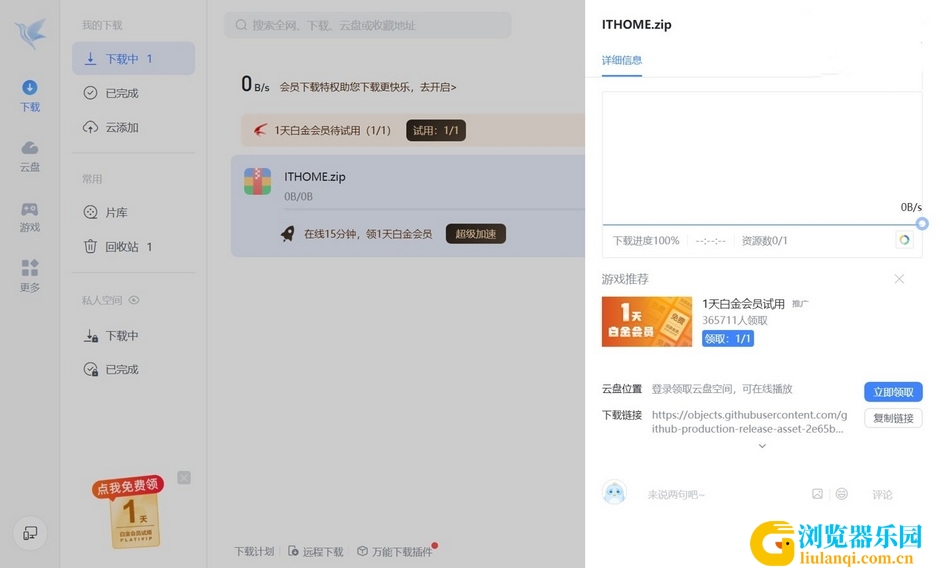
Task: Click the Xunlei bird logo
Action: (x=30, y=33)
